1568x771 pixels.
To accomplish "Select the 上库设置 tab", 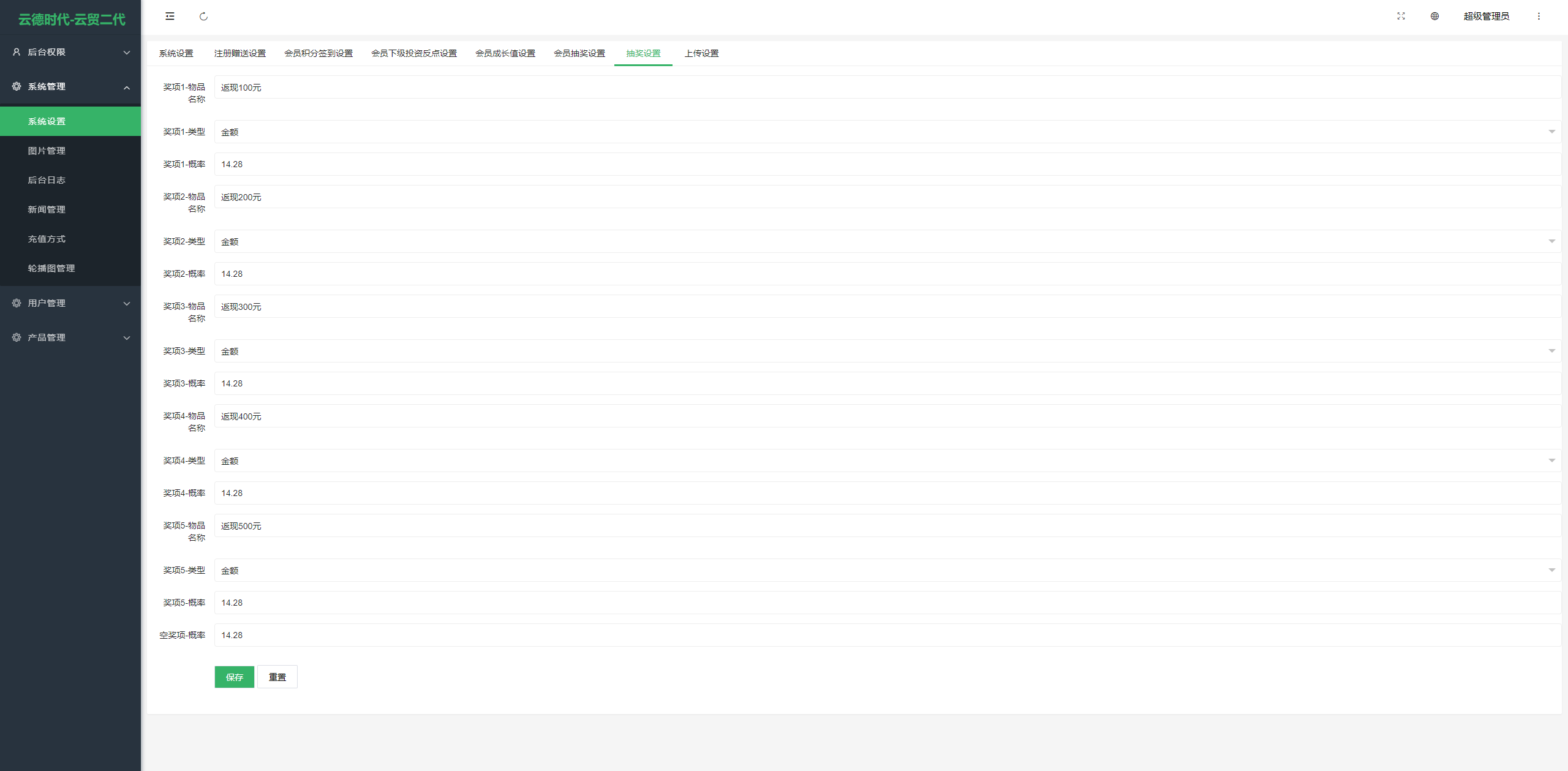I will click(x=702, y=53).
